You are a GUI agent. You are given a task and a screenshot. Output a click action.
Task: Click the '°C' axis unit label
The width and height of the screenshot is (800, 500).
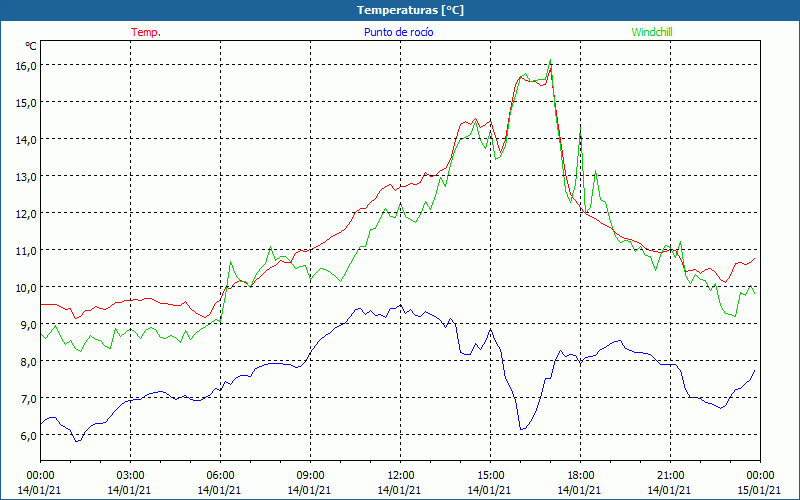[x=31, y=46]
